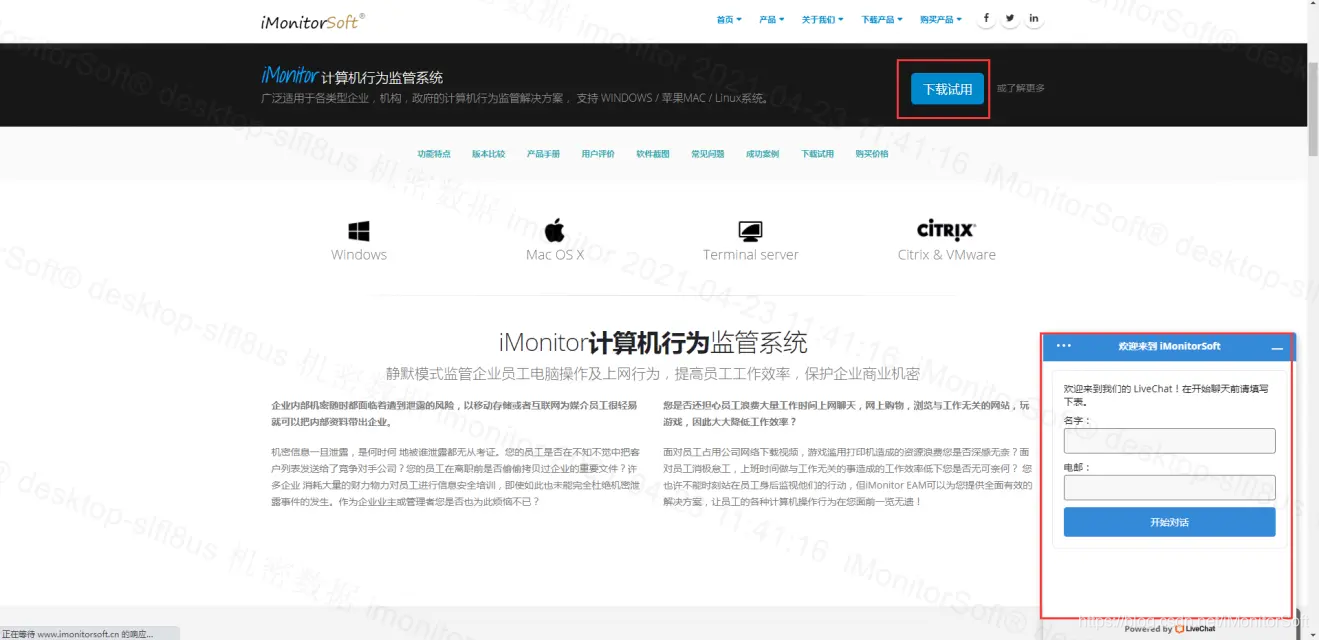1319x640 pixels.
Task: Go to the 常见问题 sub-navigation tab
Action: 708,154
